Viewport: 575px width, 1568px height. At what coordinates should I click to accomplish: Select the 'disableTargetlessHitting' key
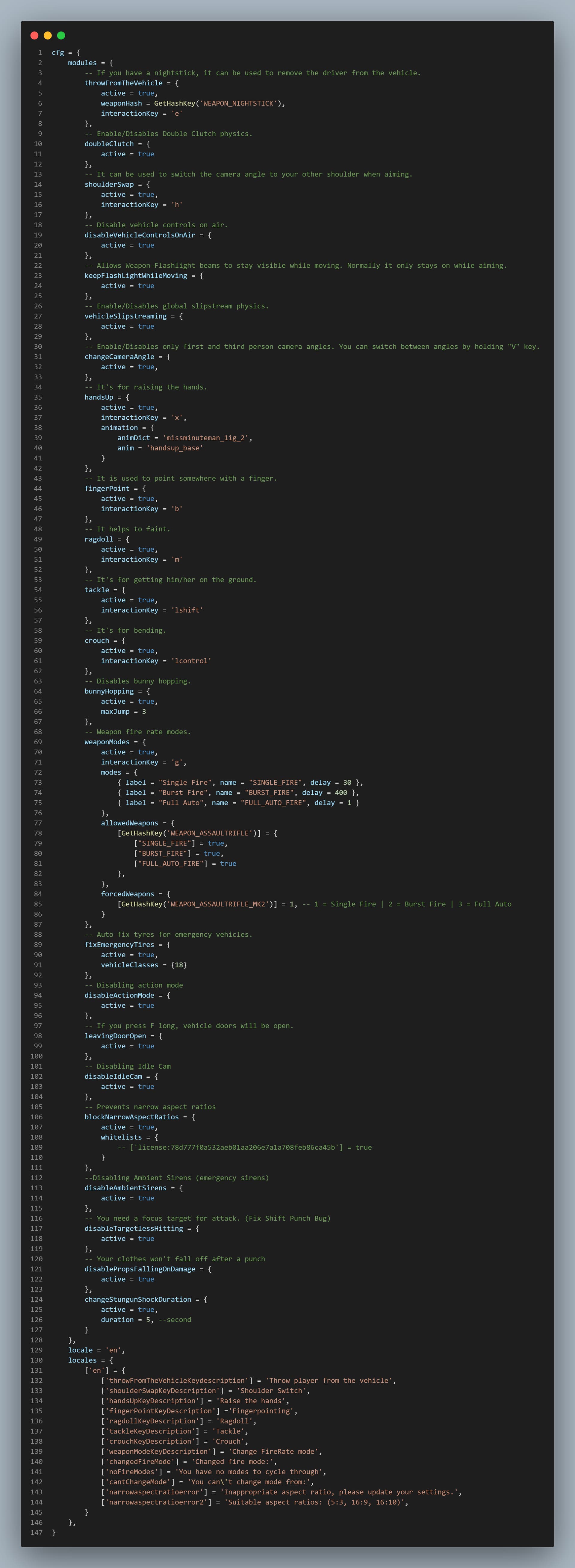tap(134, 1228)
